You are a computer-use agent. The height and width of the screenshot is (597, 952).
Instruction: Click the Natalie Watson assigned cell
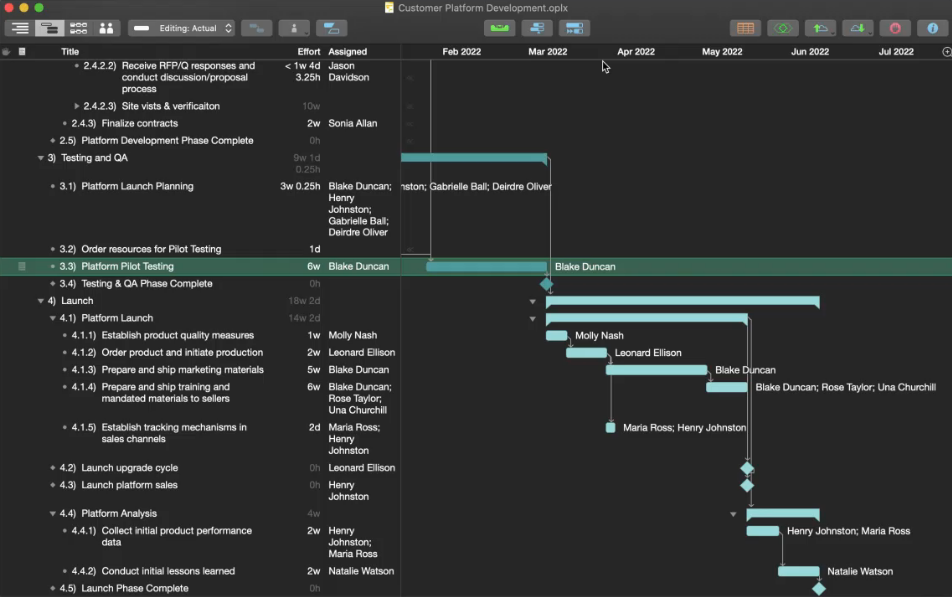pyautogui.click(x=361, y=571)
